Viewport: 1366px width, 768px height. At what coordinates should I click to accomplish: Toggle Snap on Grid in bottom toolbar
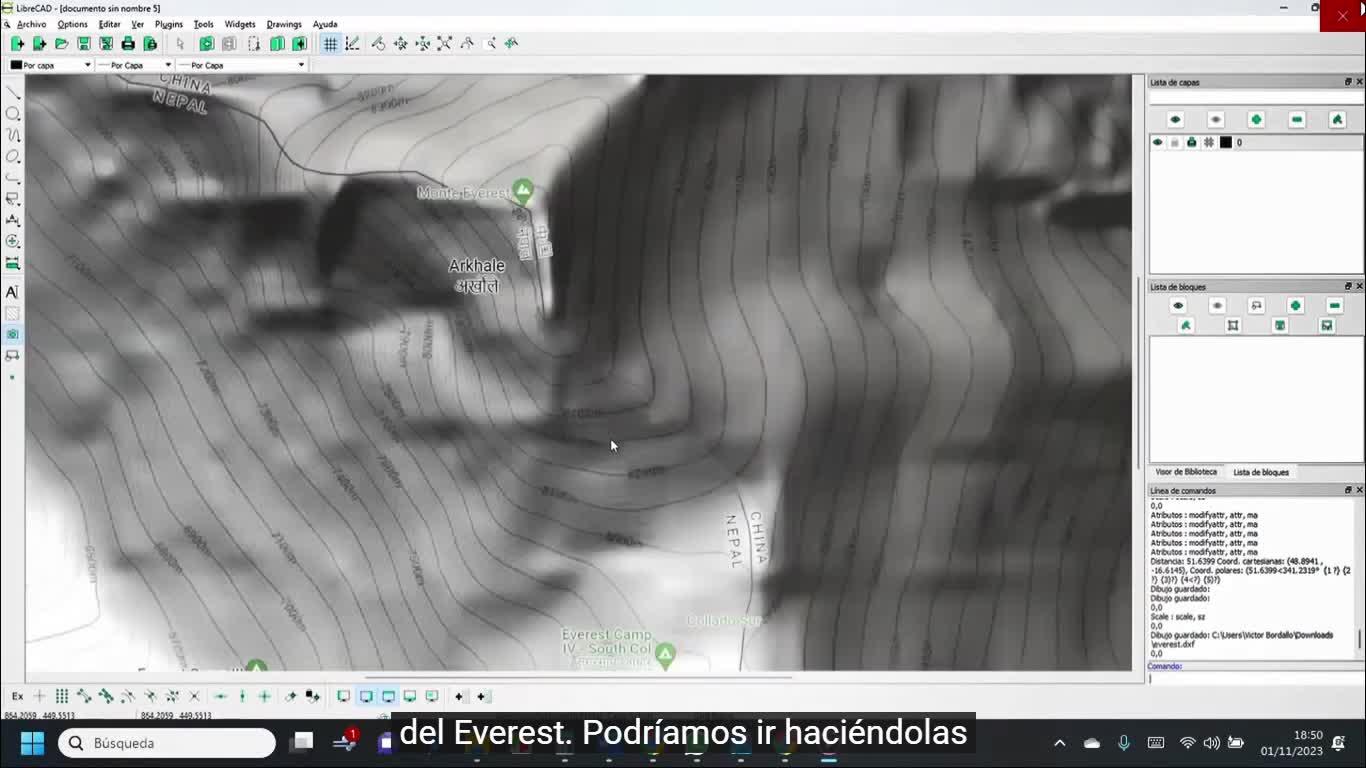(62, 696)
